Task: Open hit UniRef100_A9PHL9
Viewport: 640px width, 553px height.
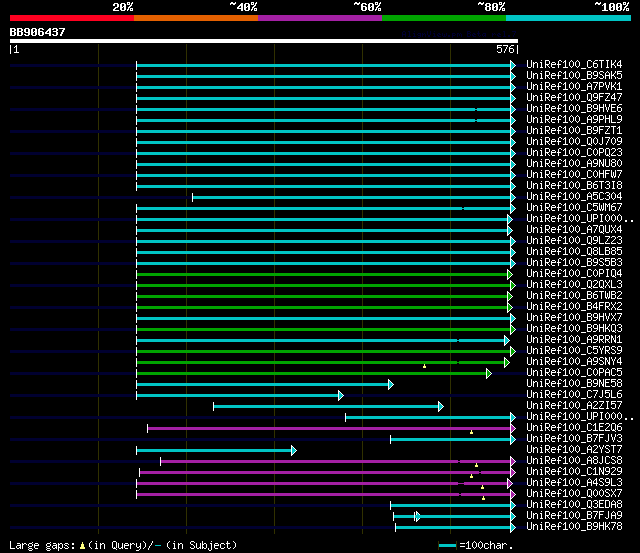Action: click(574, 120)
